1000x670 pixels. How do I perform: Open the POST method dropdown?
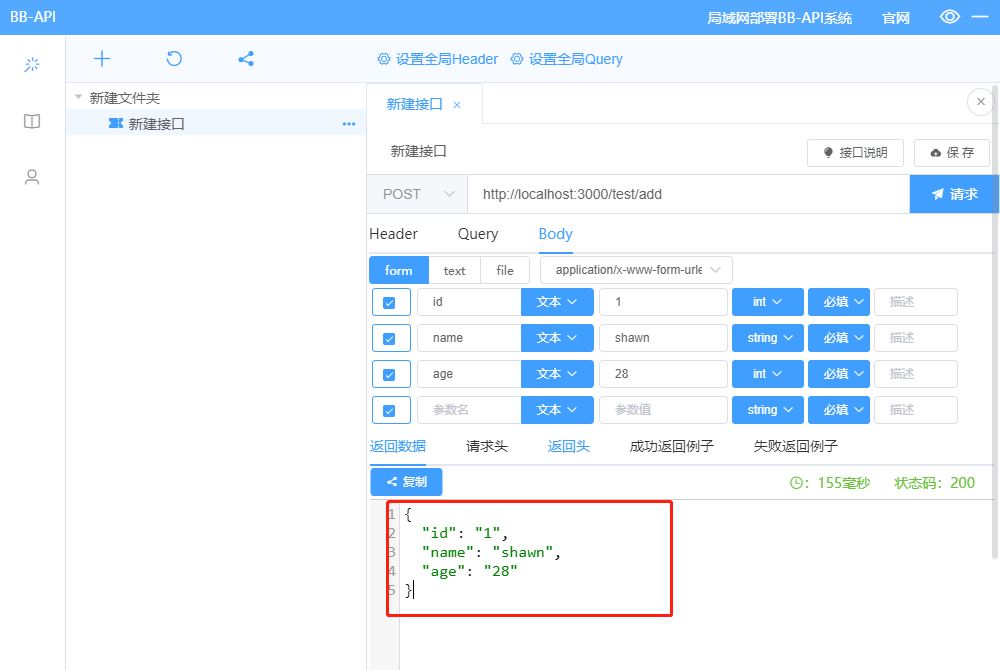pos(417,194)
